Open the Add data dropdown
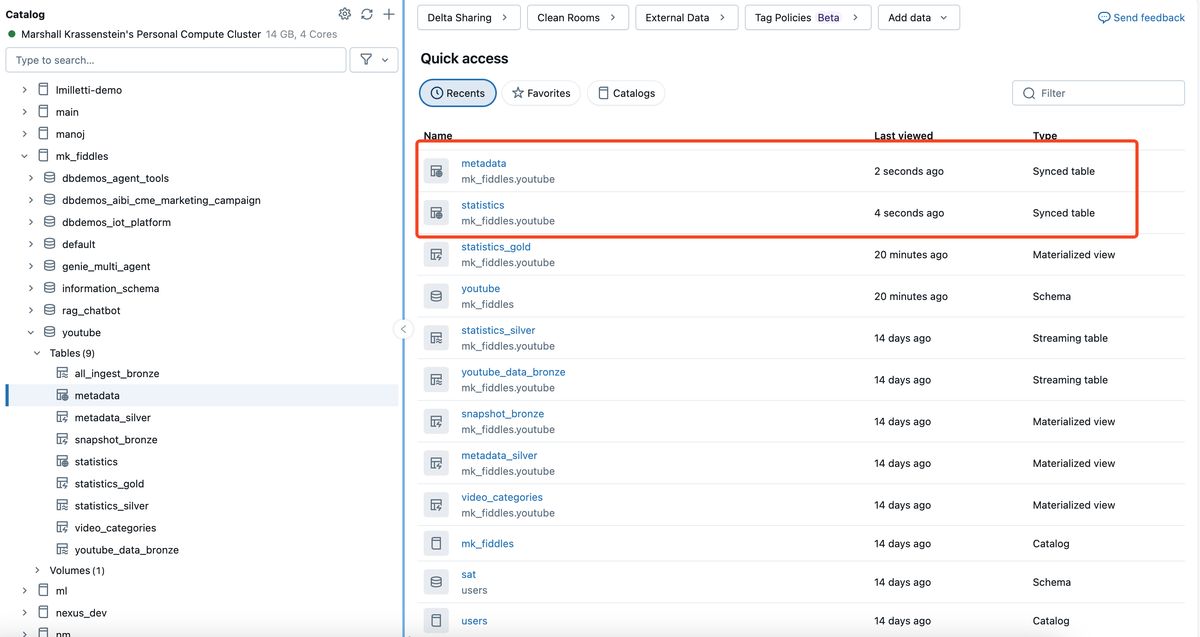Image resolution: width=1200 pixels, height=637 pixels. point(919,17)
